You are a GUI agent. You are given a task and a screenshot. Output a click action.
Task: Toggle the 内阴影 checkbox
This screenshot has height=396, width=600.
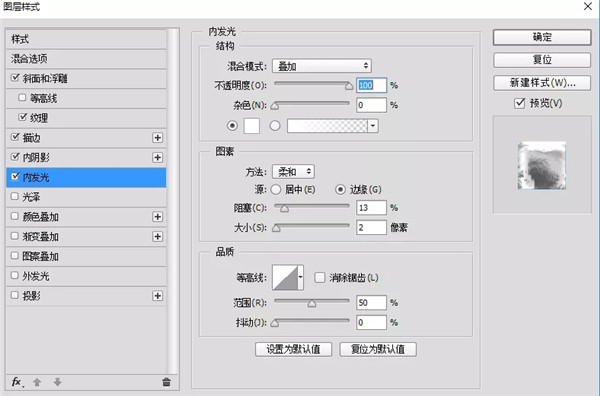click(15, 157)
